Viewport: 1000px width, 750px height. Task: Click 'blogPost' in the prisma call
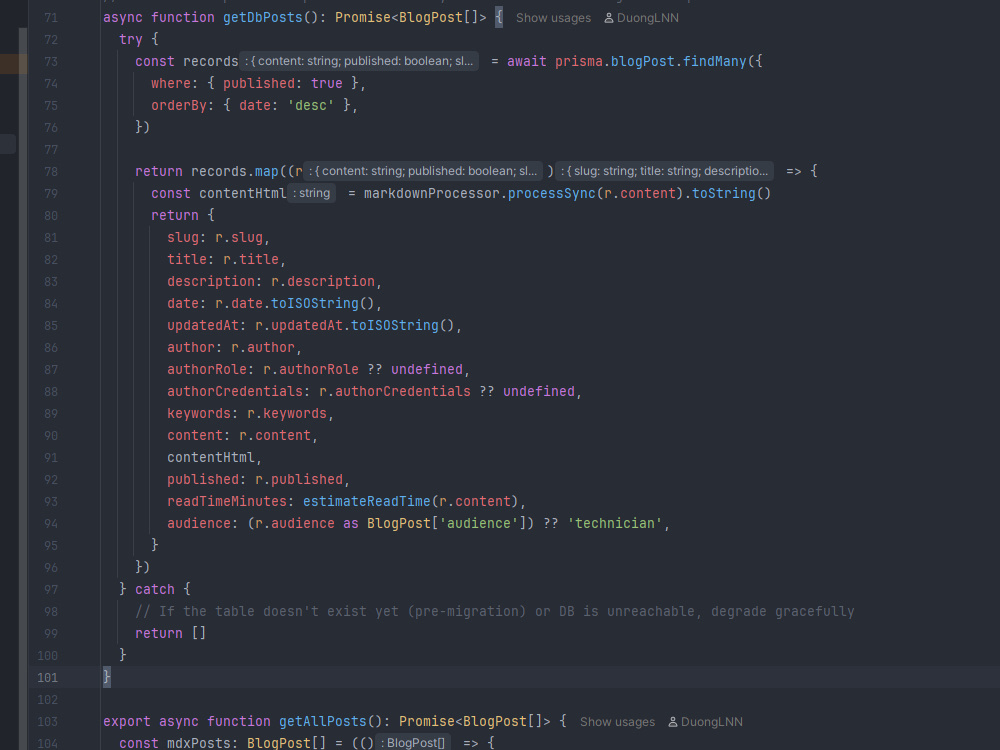[642, 61]
